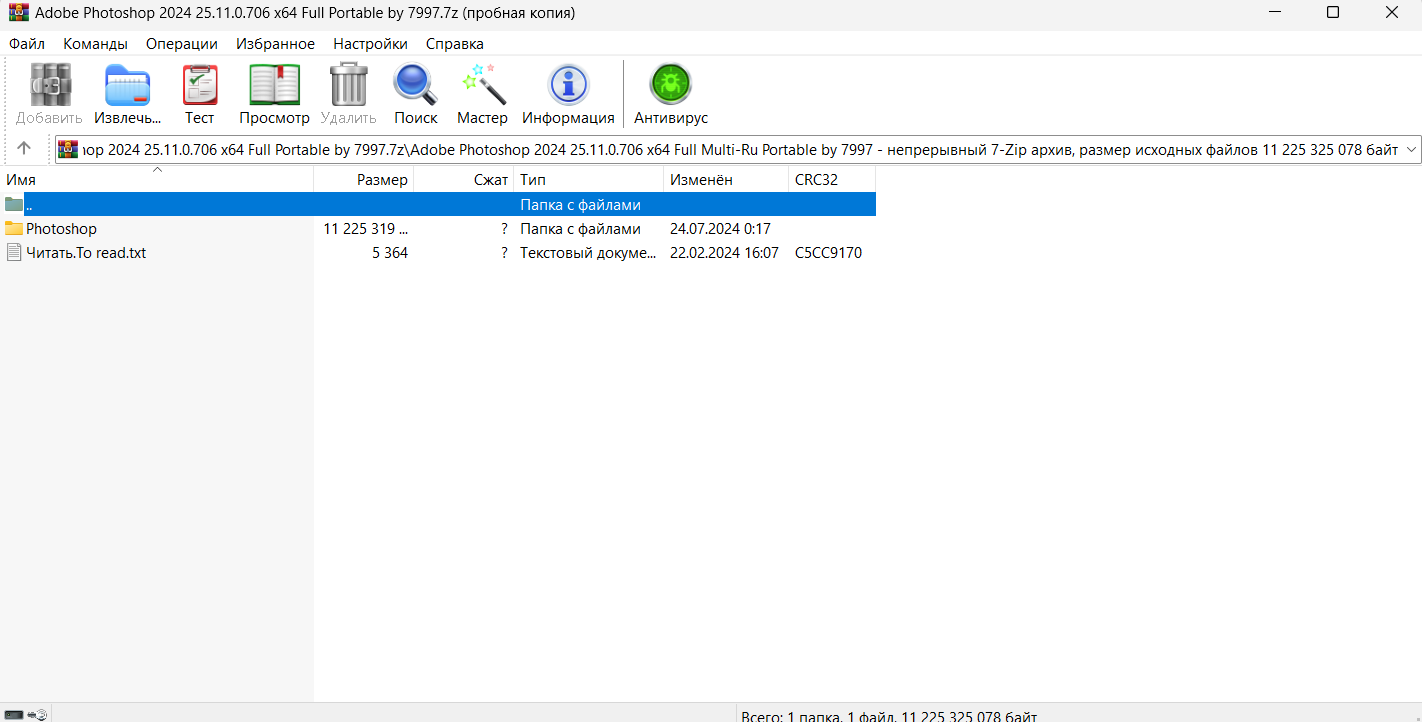Image resolution: width=1422 pixels, height=722 pixels.
Task: Launch the Wizard (Мастер) wand icon
Action: tap(483, 84)
